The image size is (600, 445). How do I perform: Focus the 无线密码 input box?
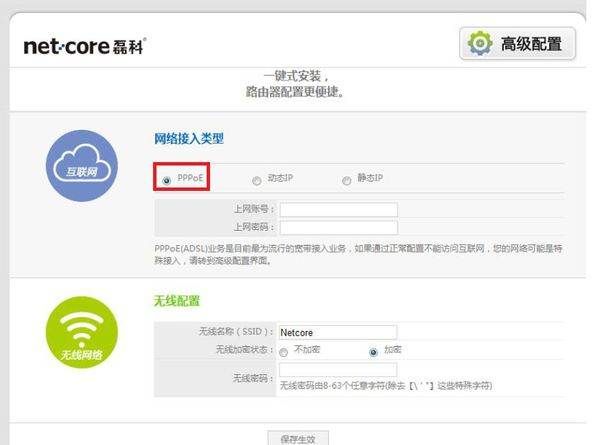tap(338, 370)
